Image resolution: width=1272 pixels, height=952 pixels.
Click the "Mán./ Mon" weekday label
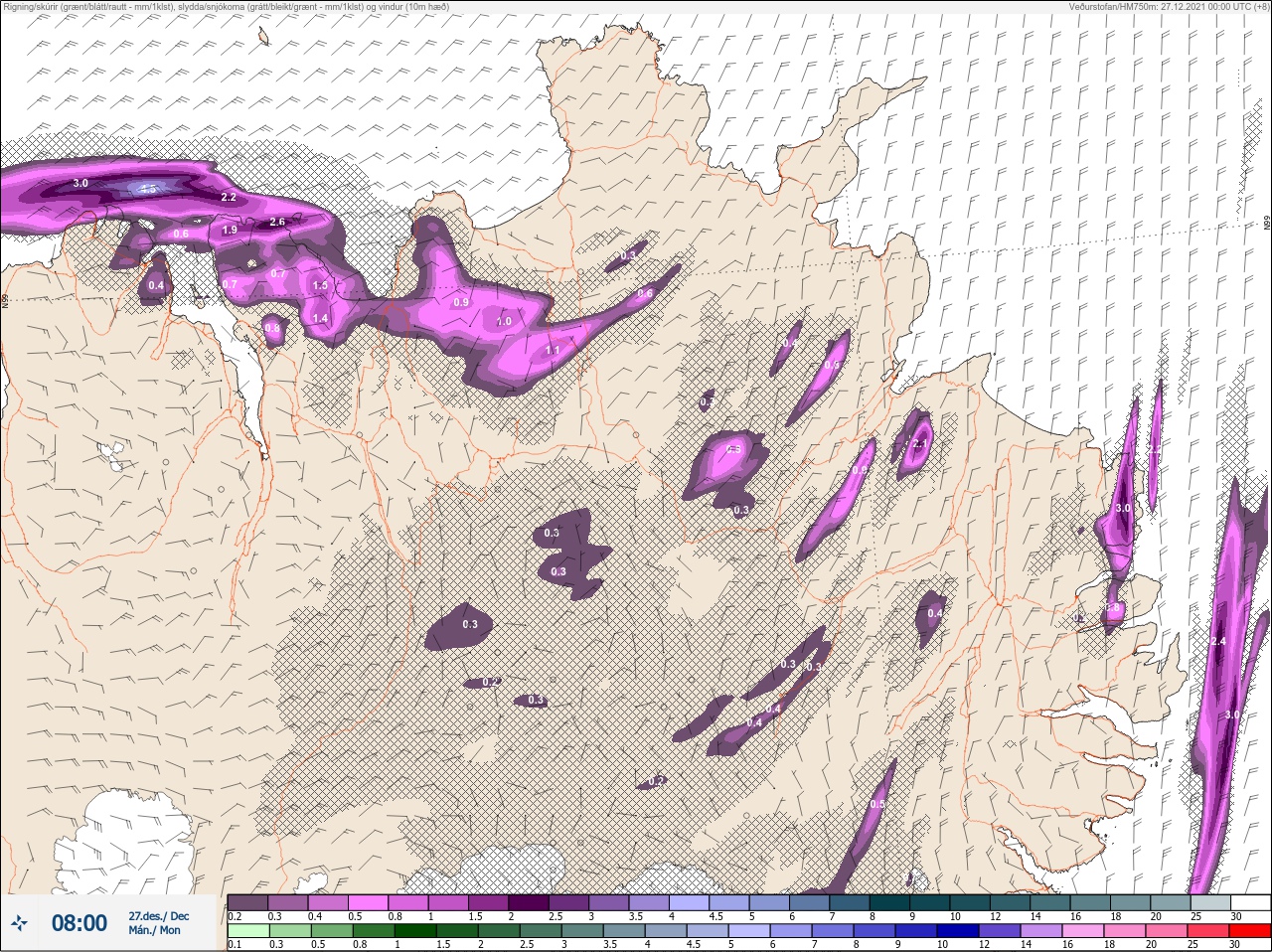click(155, 930)
